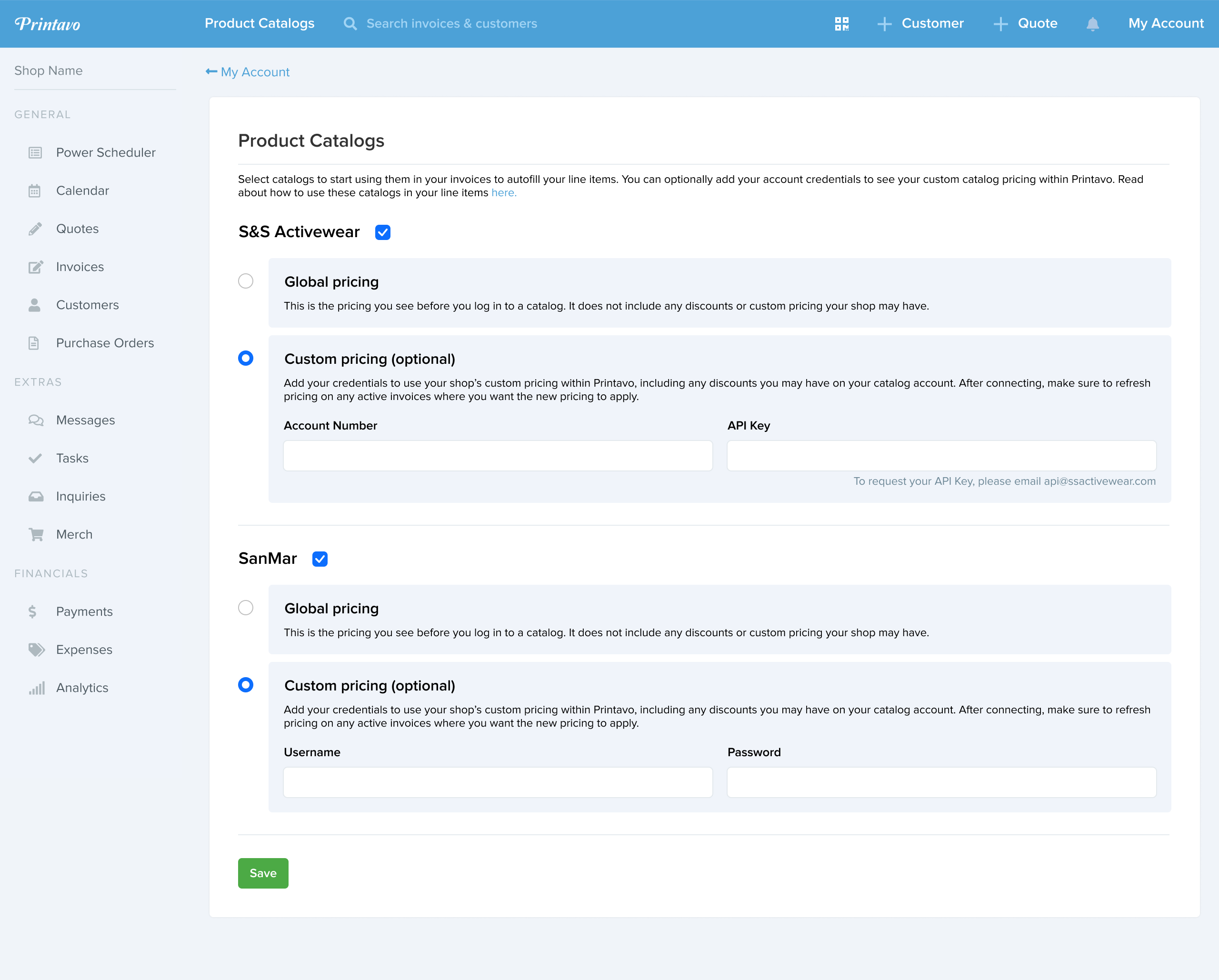Screen dimensions: 1219x980
Task: Go to Tasks page
Action: coord(72,458)
